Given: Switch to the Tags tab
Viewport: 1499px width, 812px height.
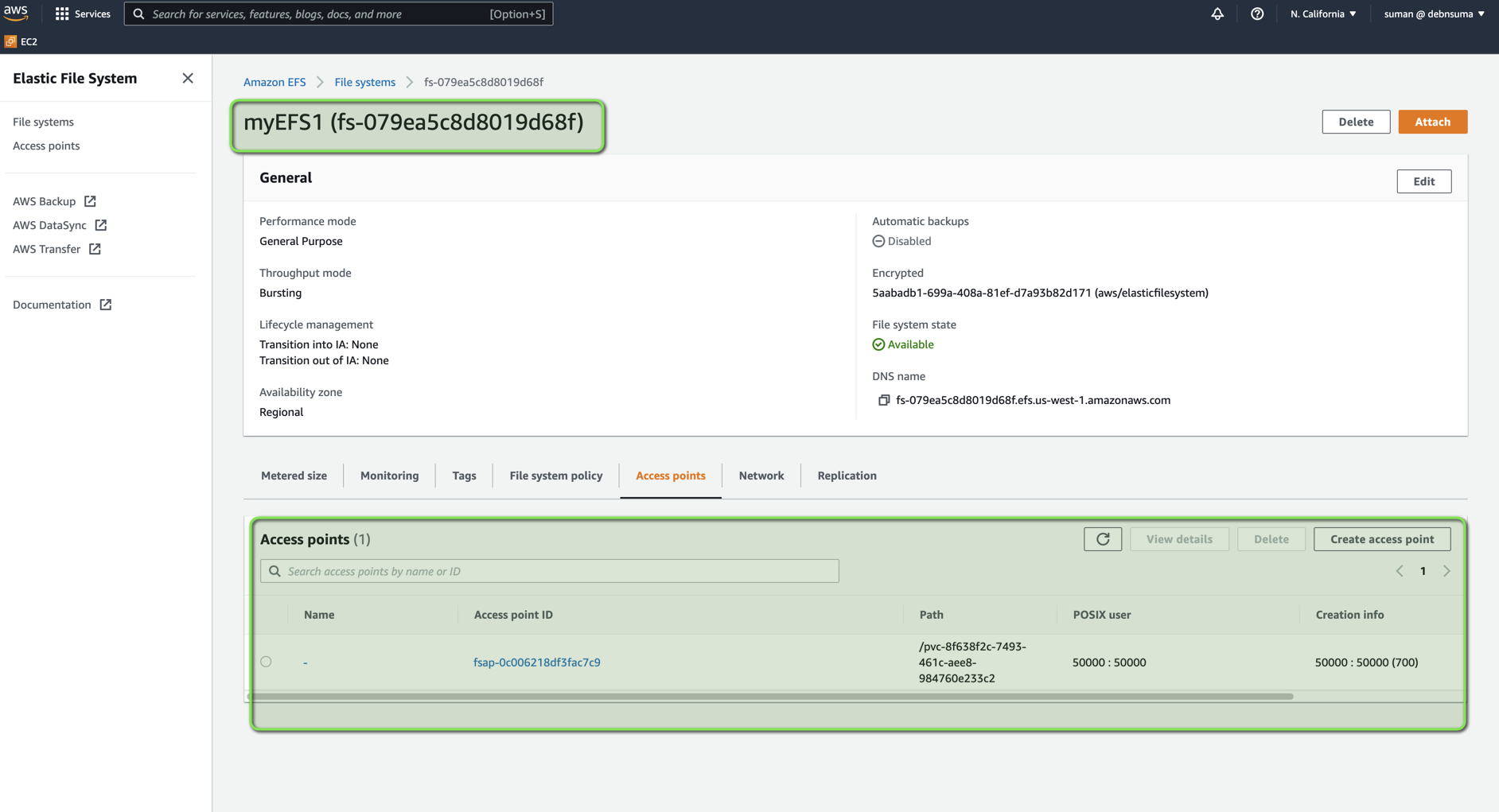Looking at the screenshot, I should (x=464, y=476).
